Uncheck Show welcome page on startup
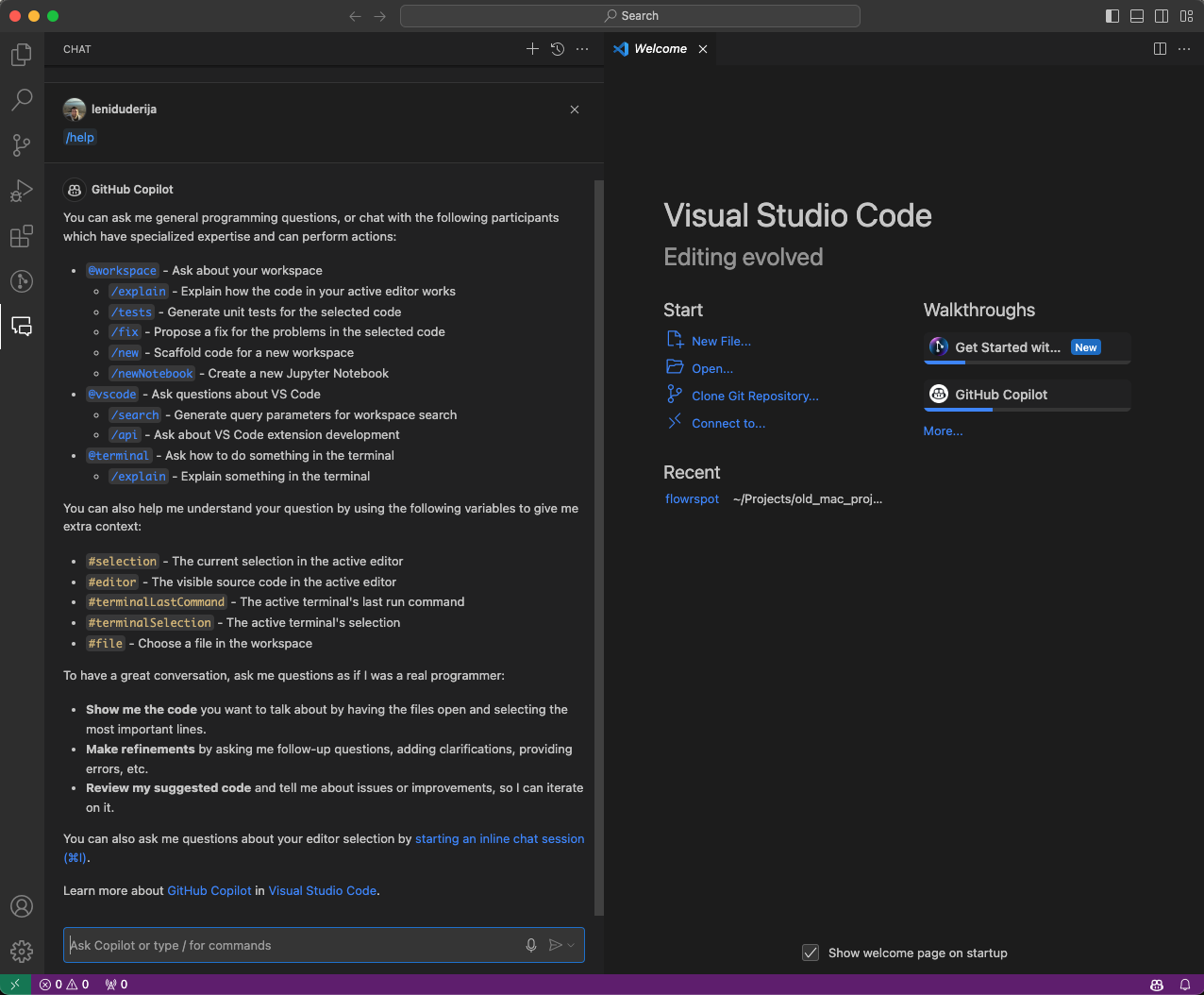This screenshot has width=1204, height=995. point(811,953)
